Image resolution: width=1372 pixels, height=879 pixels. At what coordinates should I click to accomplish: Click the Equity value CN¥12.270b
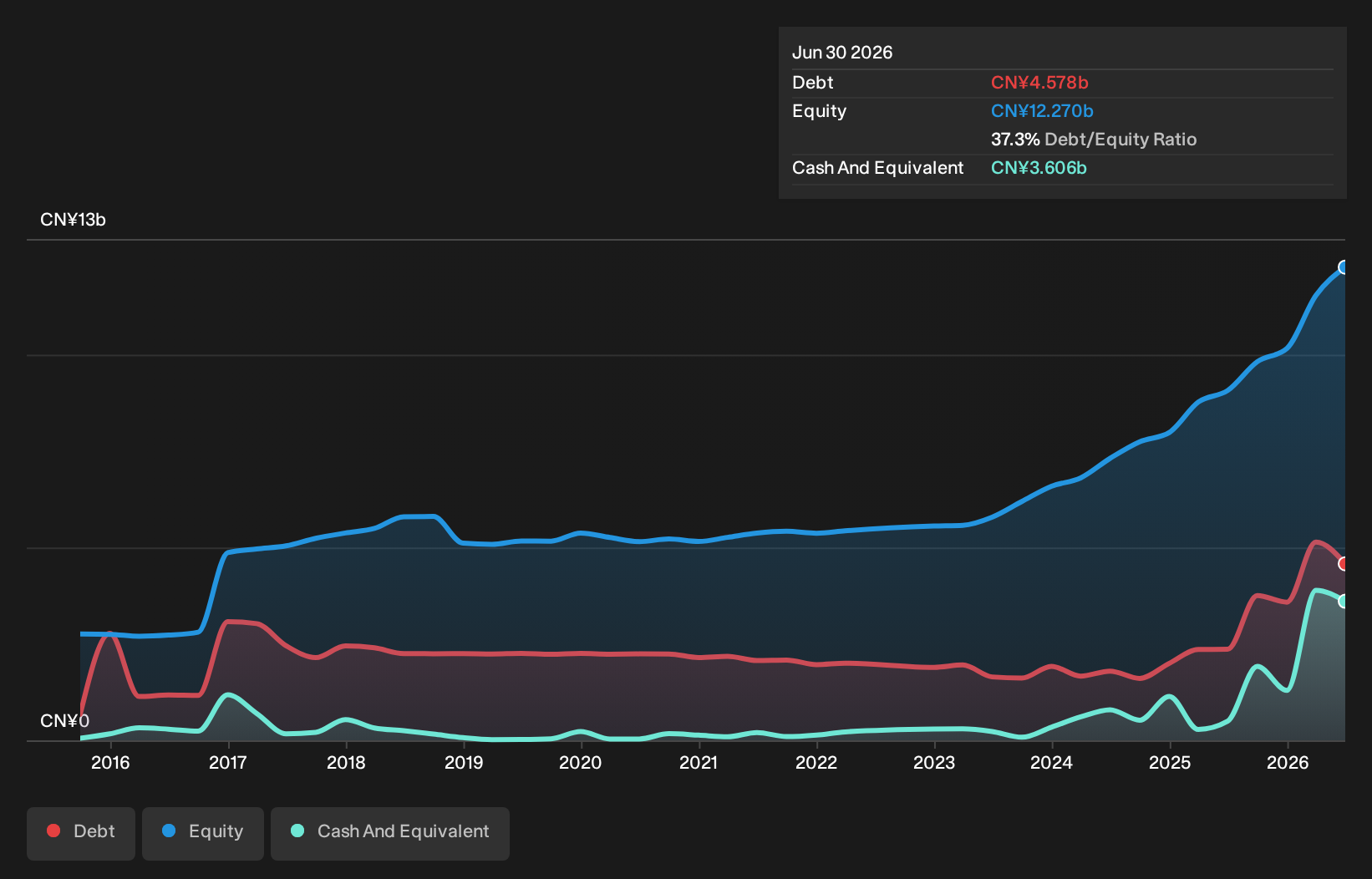(1042, 111)
